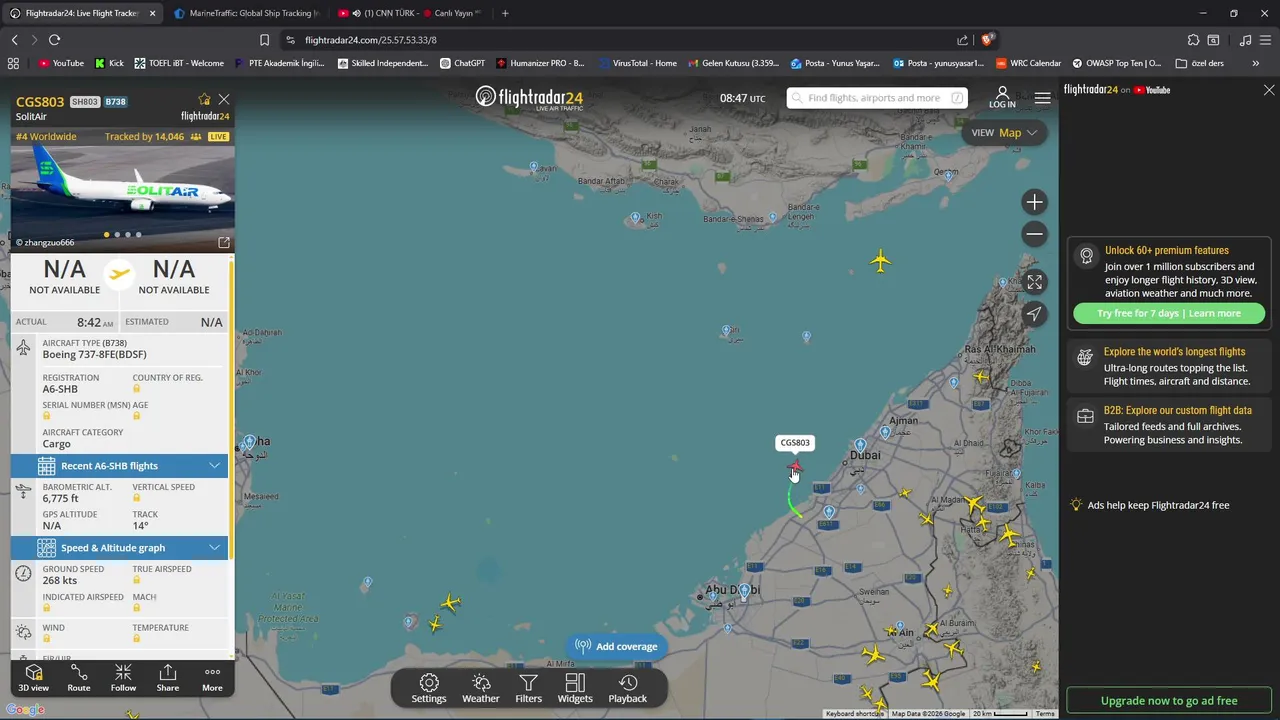Viewport: 1280px width, 720px height.
Task: Open the Filters tool
Action: pos(528,688)
